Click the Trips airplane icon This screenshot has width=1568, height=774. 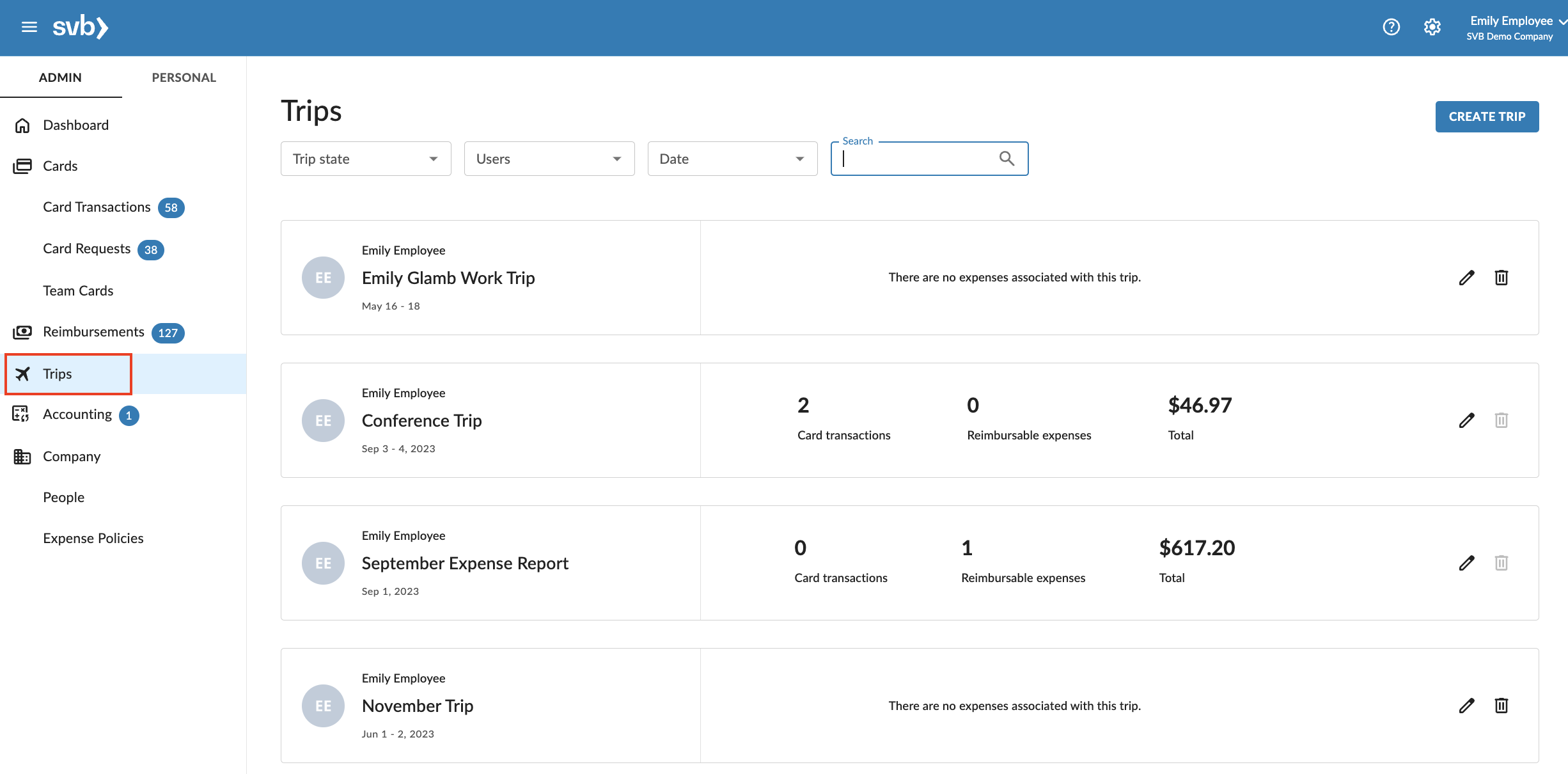pyautogui.click(x=22, y=374)
